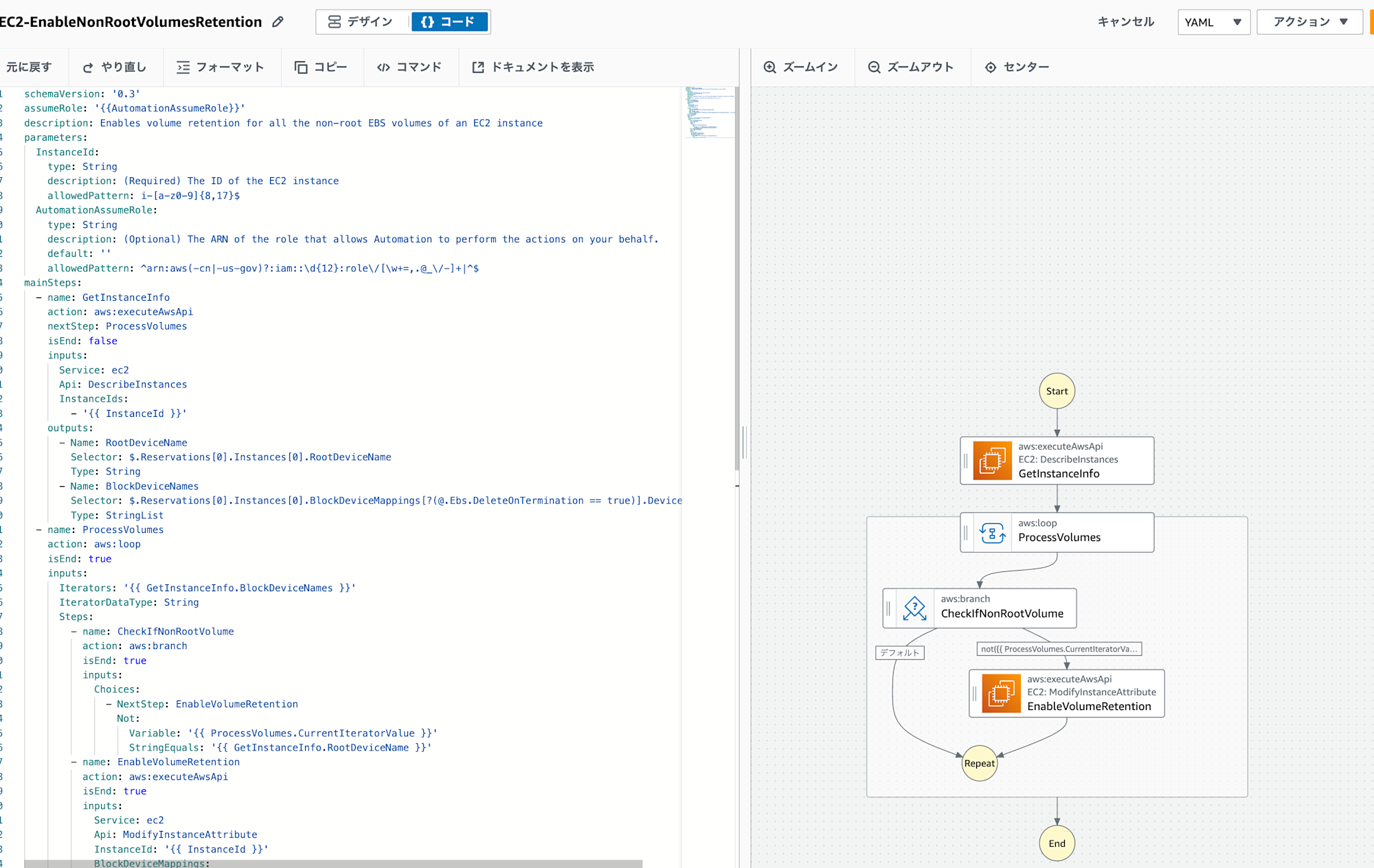Switch to the デザイン design view

pos(361,22)
